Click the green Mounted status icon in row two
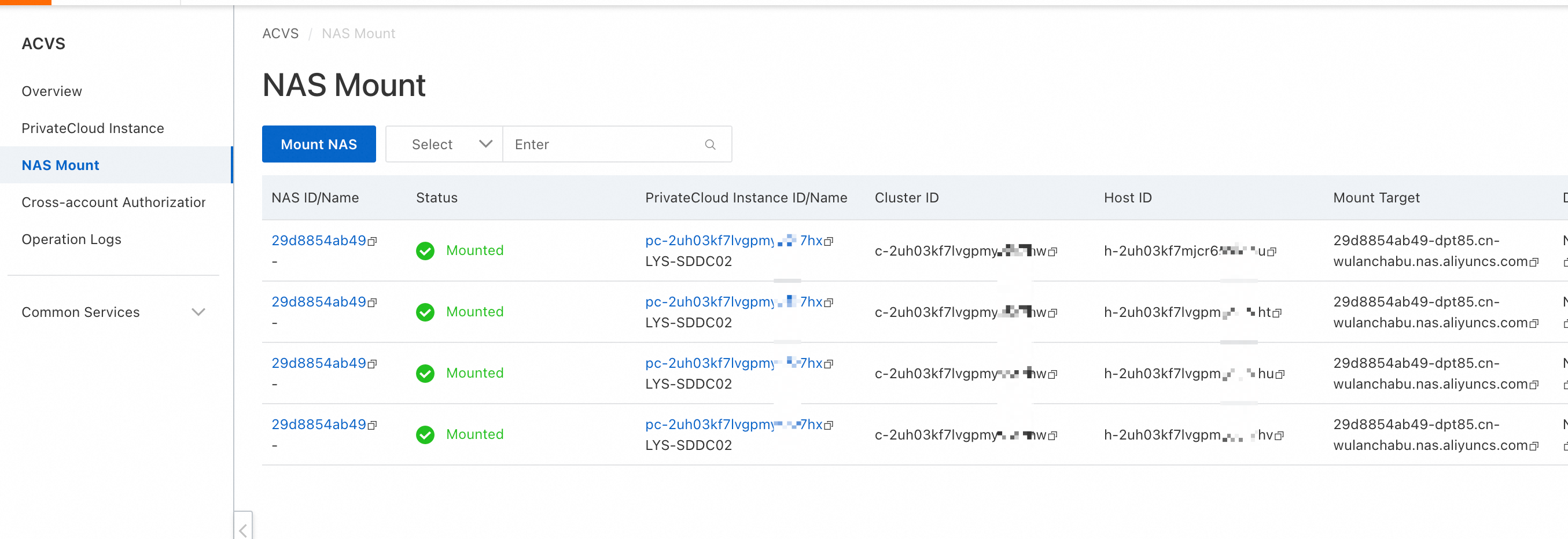The height and width of the screenshot is (539, 1568). pyautogui.click(x=425, y=312)
